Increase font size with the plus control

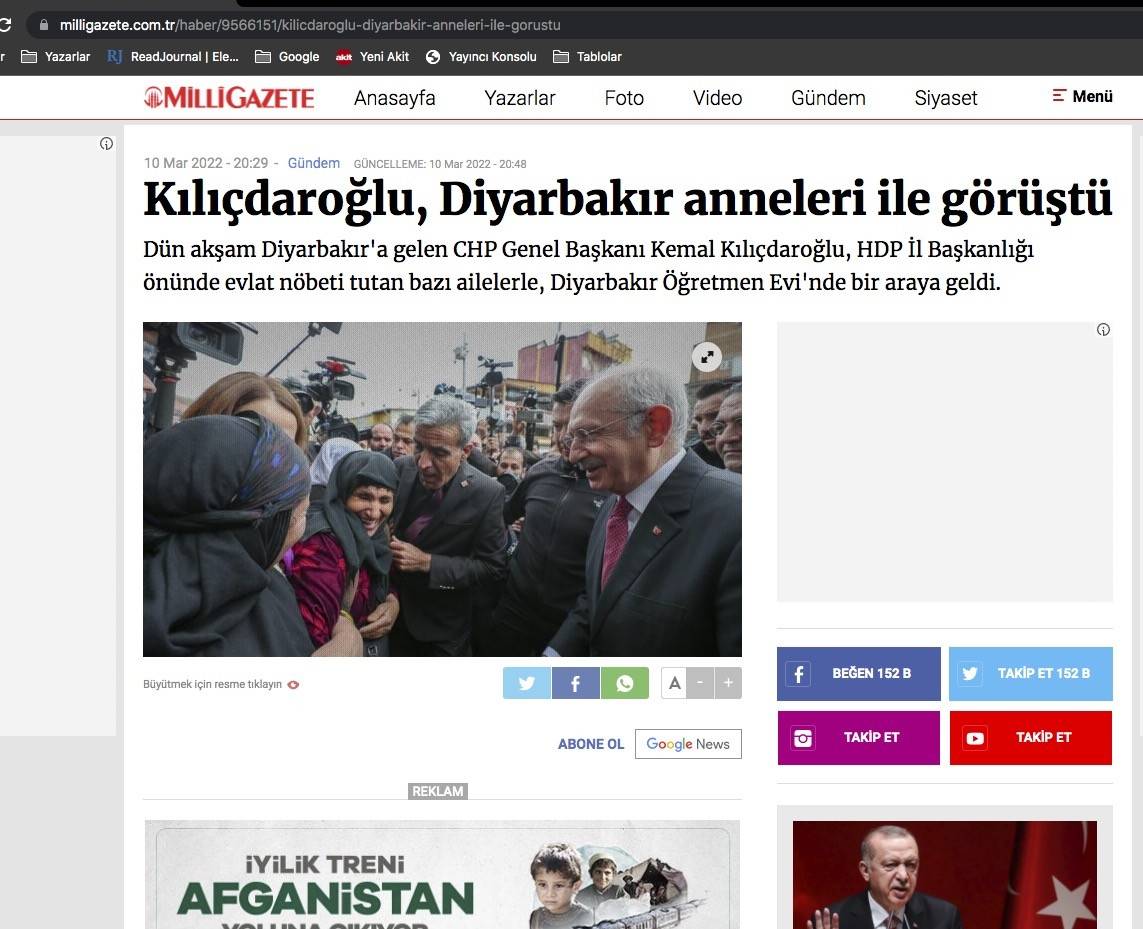728,683
